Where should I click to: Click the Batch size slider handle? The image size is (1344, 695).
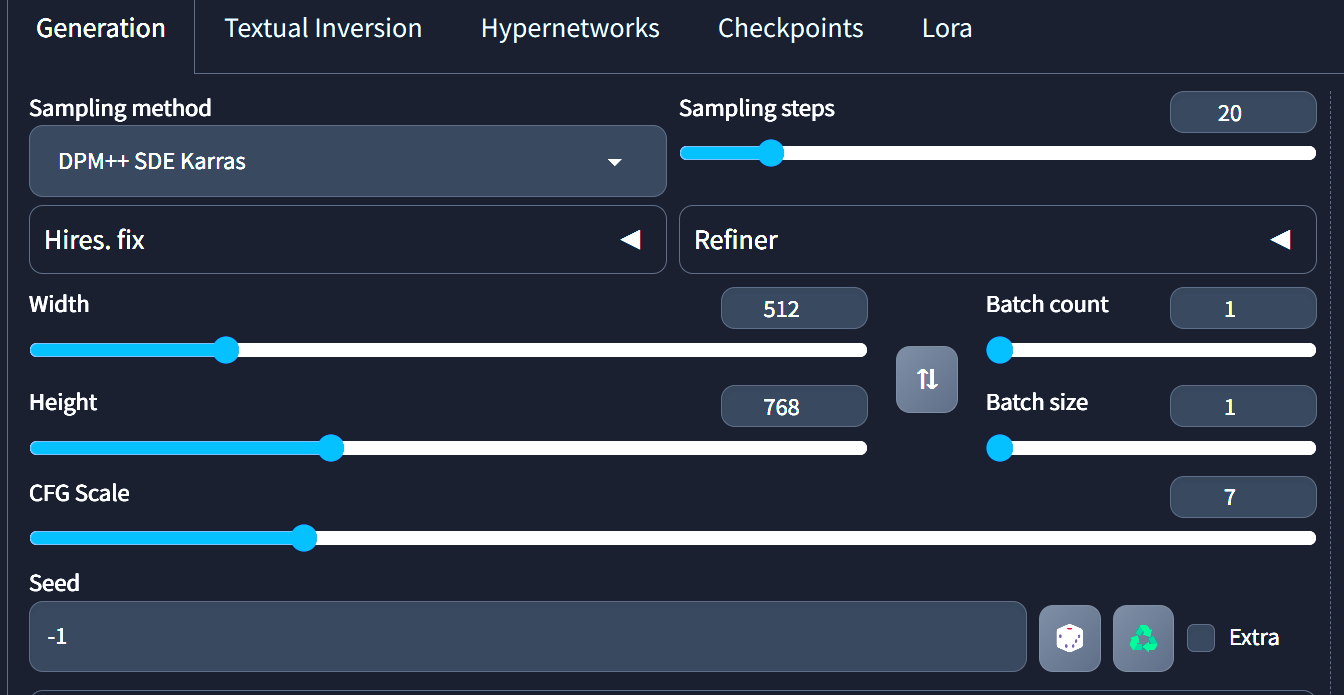(999, 448)
